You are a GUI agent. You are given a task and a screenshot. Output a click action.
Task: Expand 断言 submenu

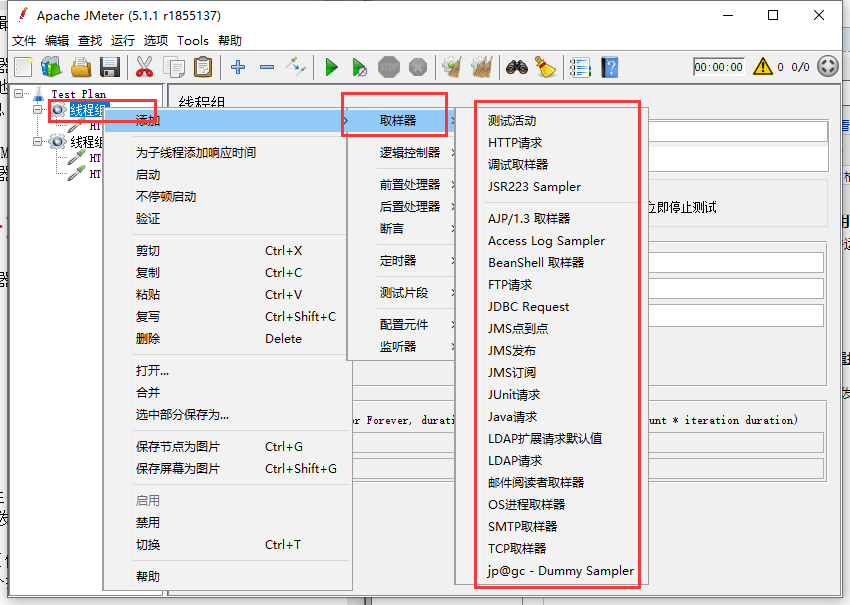tap(401, 229)
